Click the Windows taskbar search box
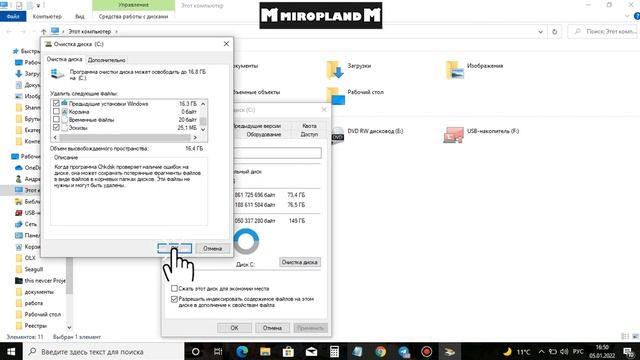640x360 pixels. tap(102, 351)
